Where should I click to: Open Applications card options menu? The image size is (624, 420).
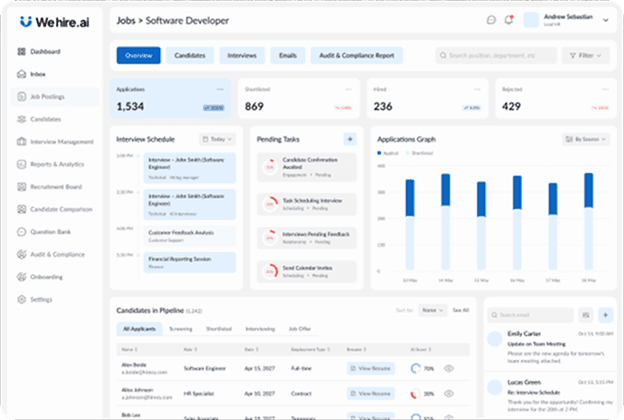[220, 89]
